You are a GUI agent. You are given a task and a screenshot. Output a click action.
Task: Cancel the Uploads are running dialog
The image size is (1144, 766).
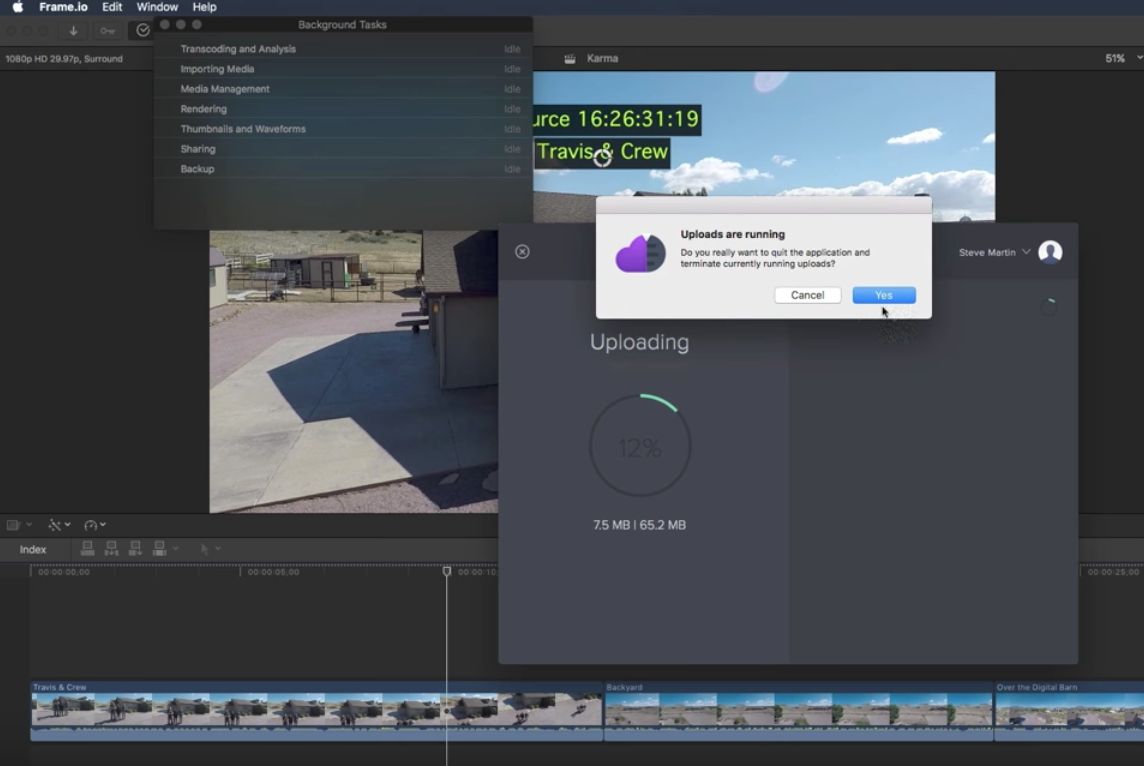click(807, 295)
